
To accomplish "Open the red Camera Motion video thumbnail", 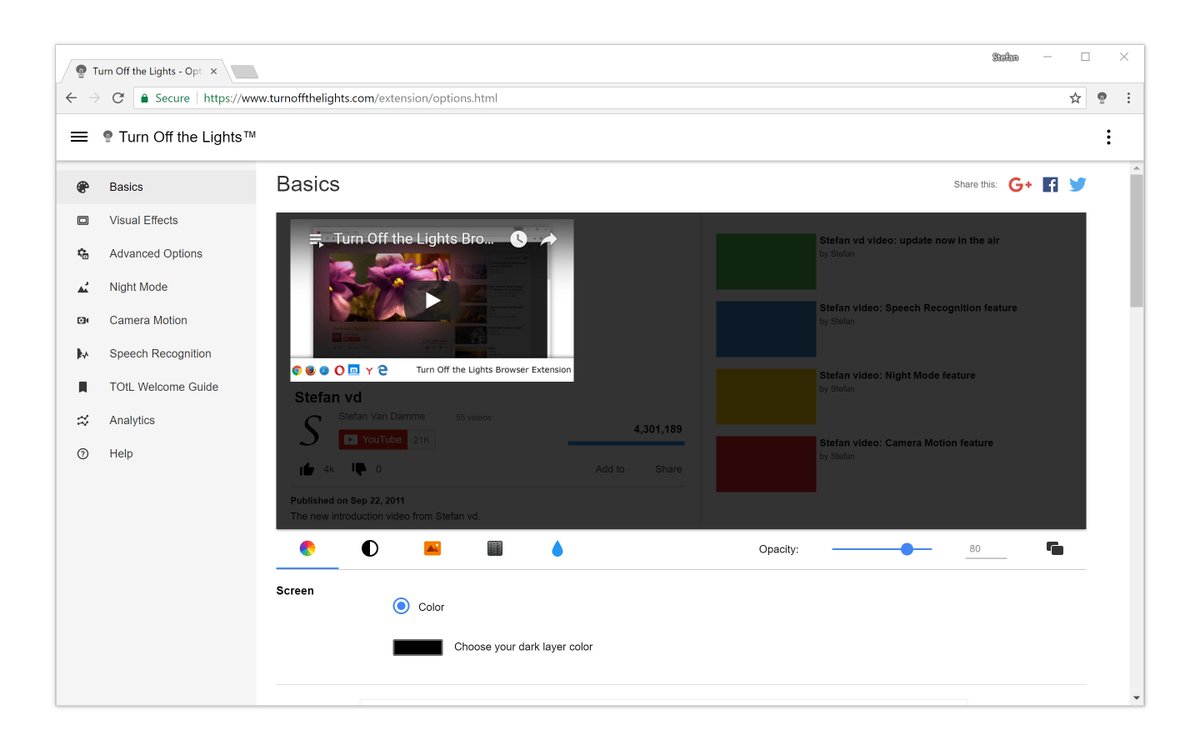I will pos(766,464).
